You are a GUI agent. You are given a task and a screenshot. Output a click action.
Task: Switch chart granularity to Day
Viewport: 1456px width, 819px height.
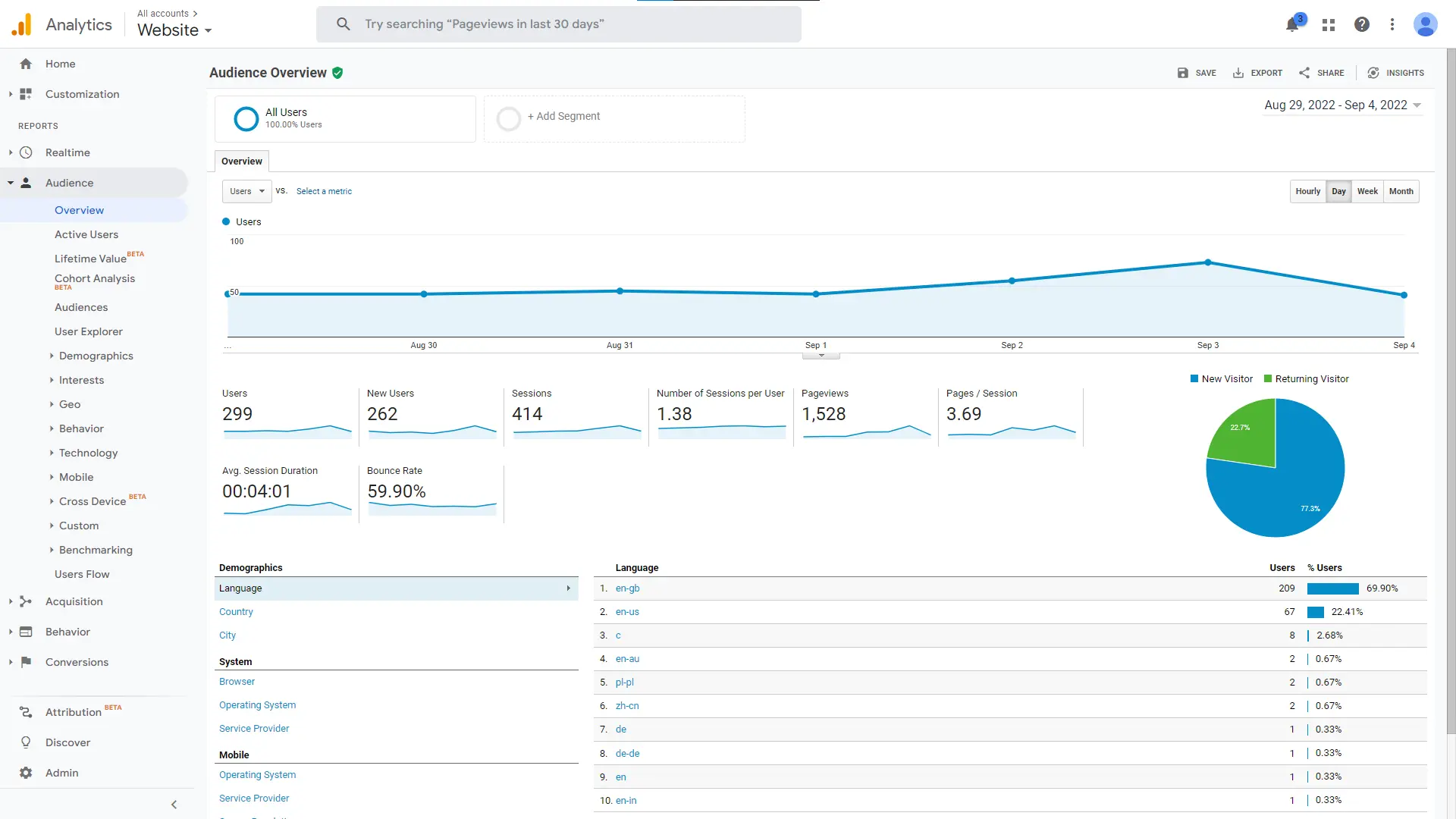click(x=1338, y=191)
